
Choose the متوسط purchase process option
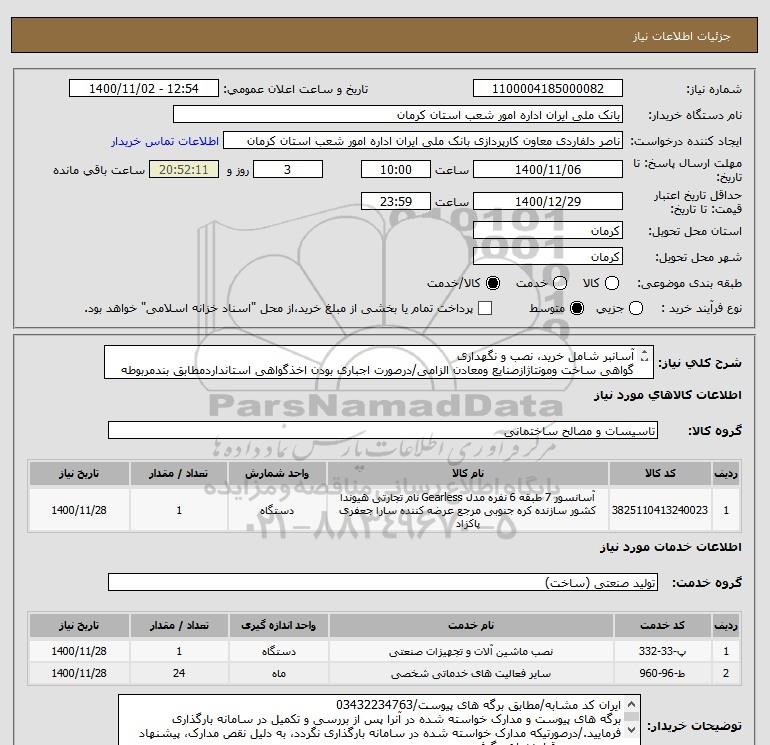(577, 308)
